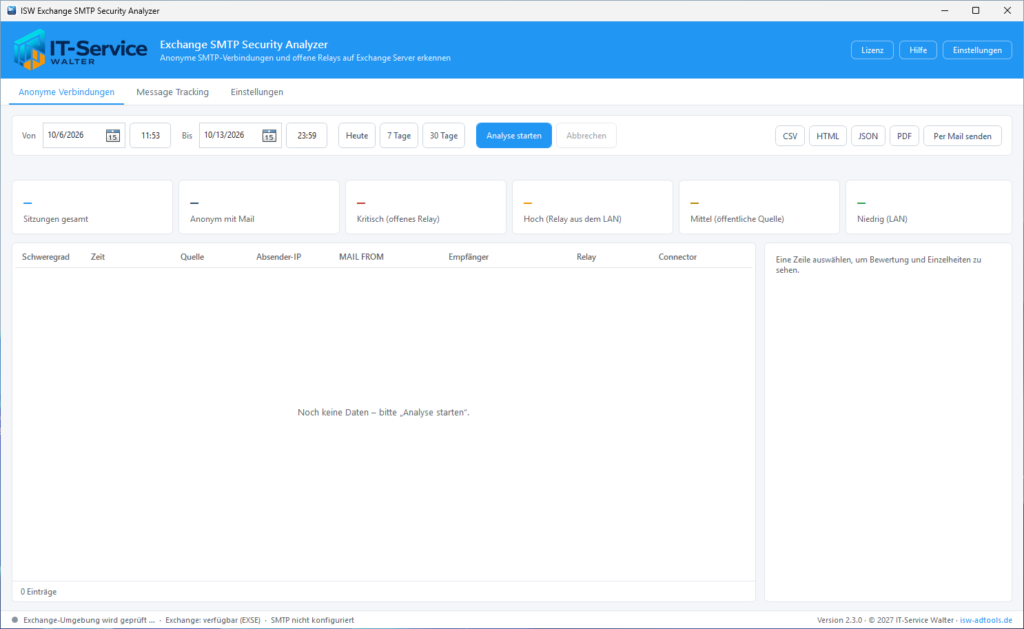Sort by the Connector column header

click(x=677, y=257)
